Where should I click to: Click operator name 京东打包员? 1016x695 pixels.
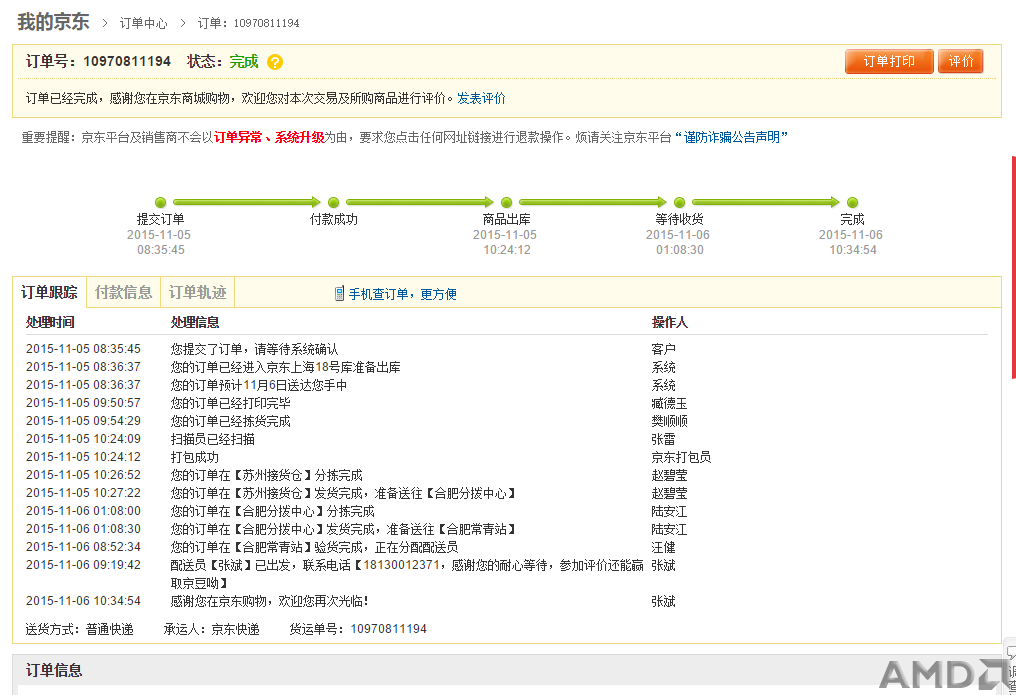681,457
